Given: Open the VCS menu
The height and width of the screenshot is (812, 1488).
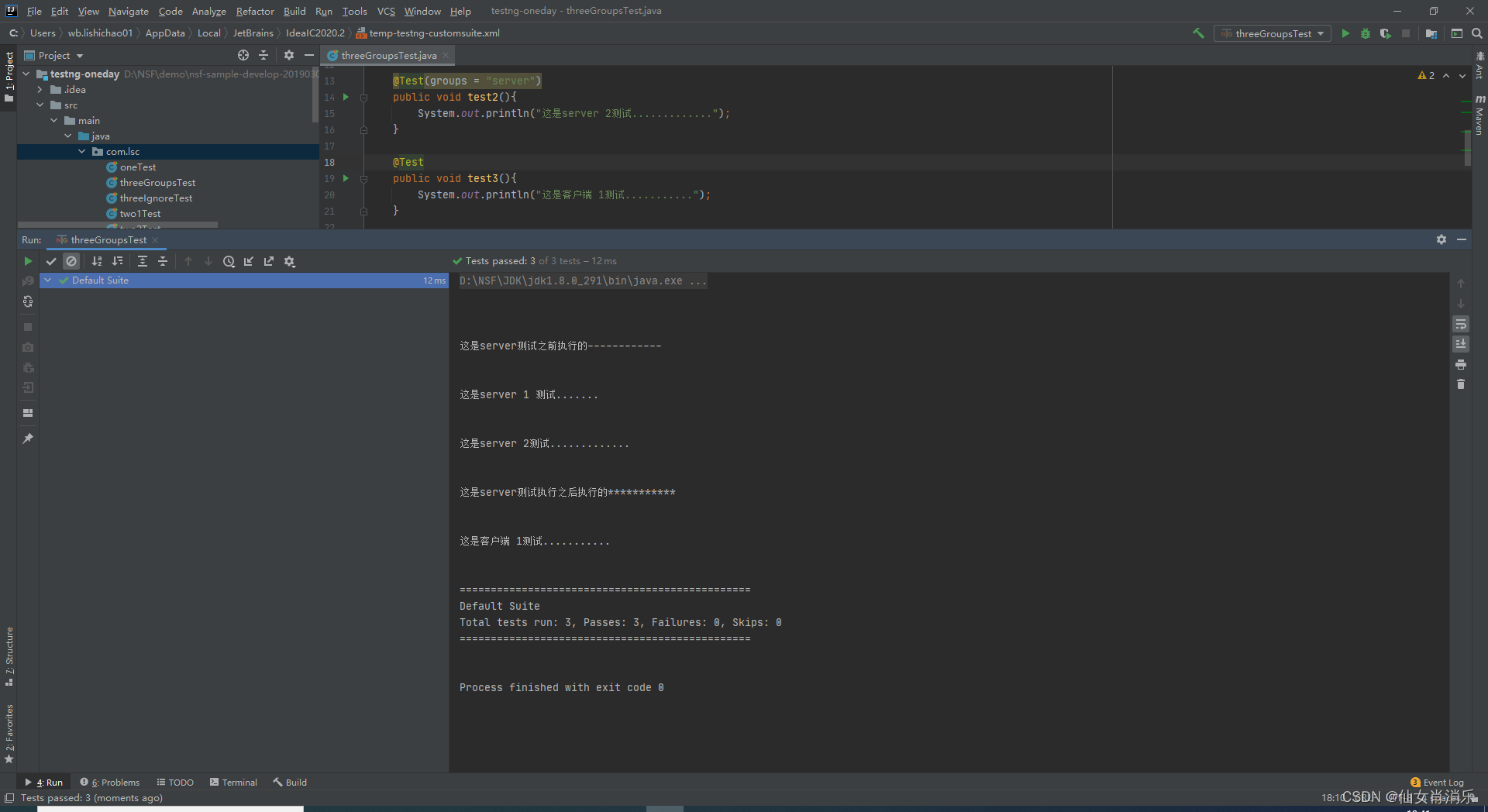Looking at the screenshot, I should (x=386, y=11).
